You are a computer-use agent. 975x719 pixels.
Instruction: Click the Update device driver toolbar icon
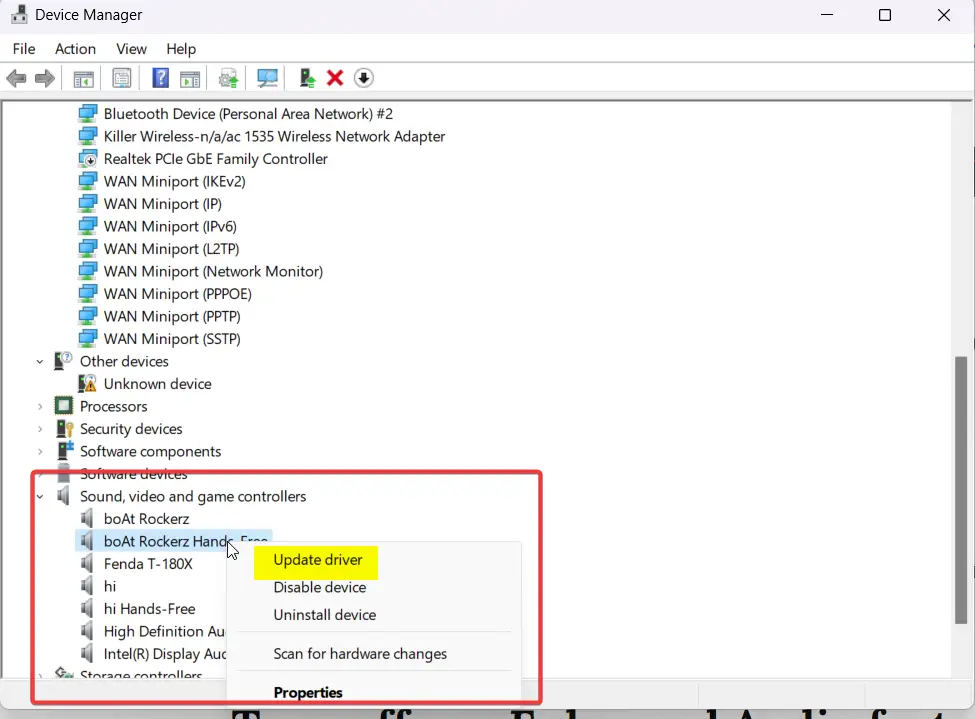[228, 78]
